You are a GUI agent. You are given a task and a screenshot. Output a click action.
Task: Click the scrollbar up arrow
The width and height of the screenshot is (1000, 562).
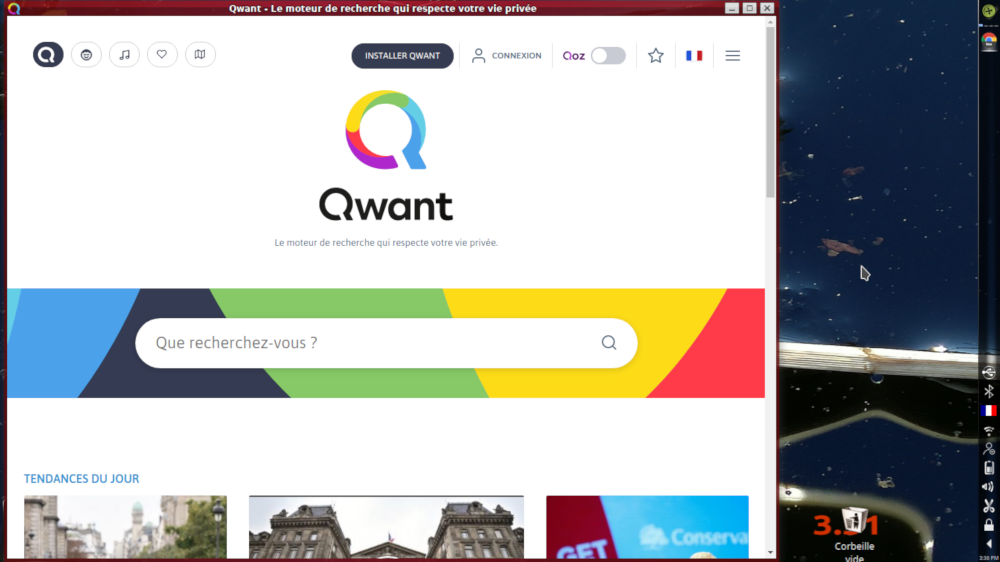click(x=770, y=22)
